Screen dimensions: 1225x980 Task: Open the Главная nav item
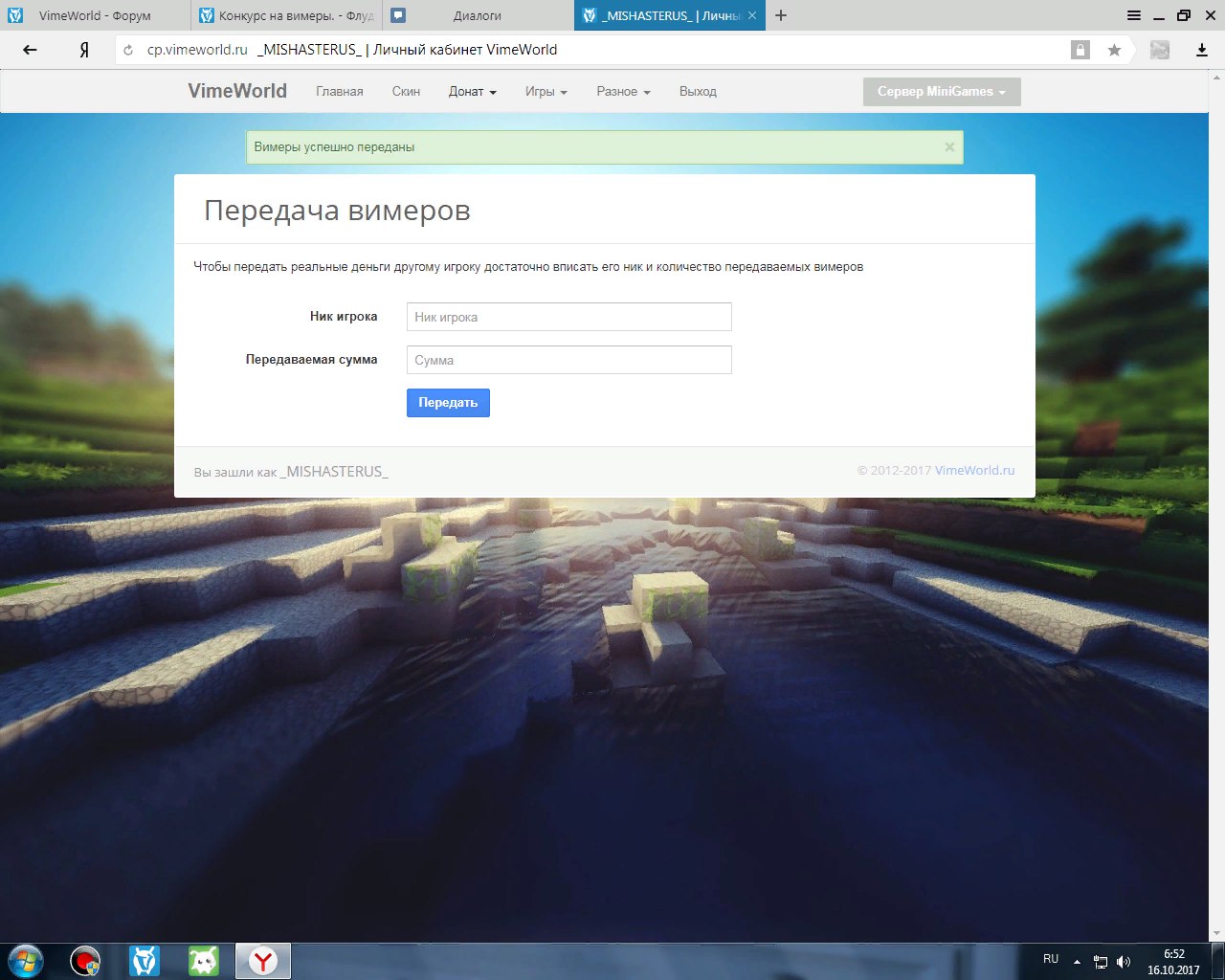[340, 92]
